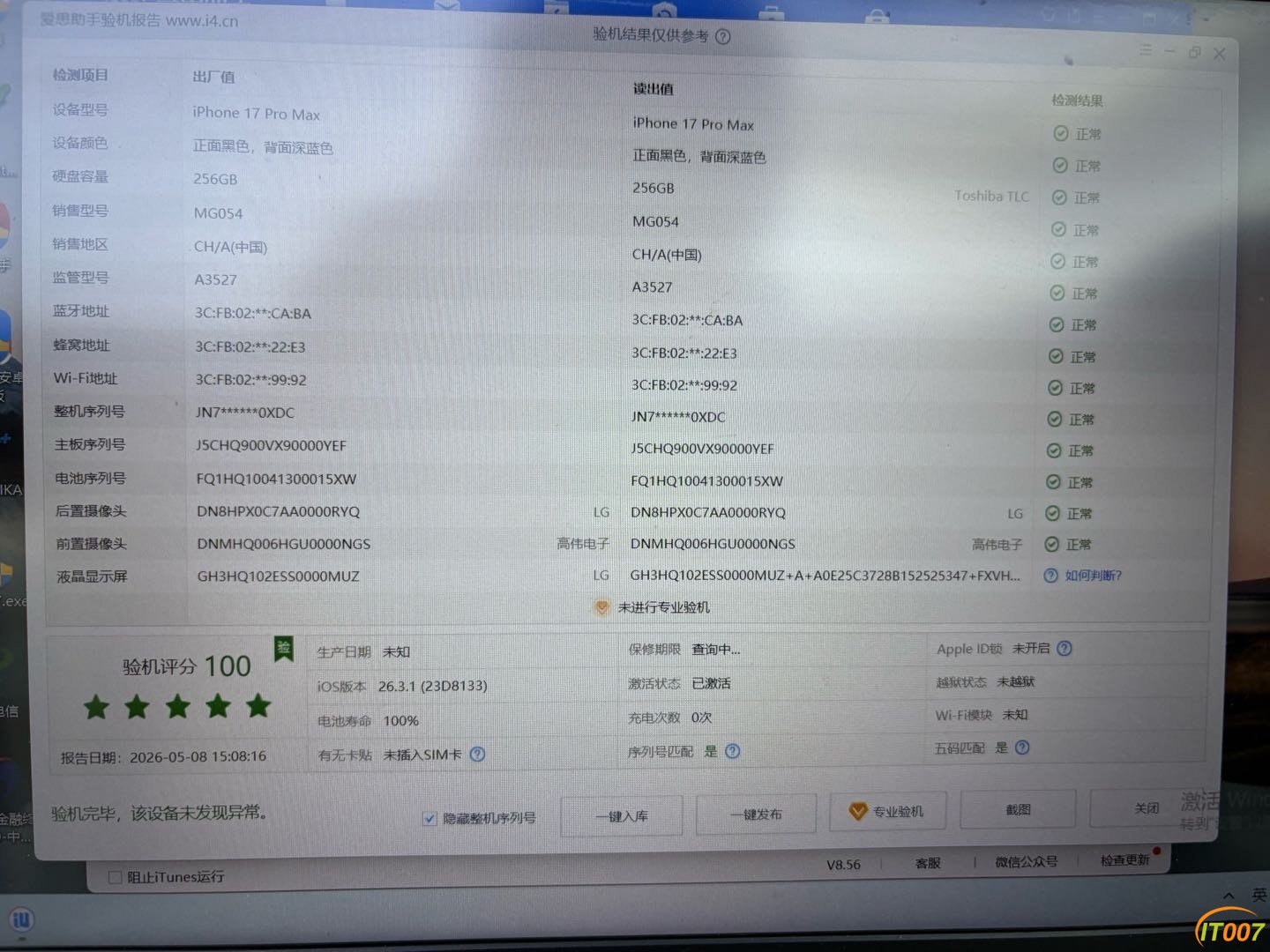Select the 监管型号 row label
The height and width of the screenshot is (952, 1270).
click(x=81, y=278)
